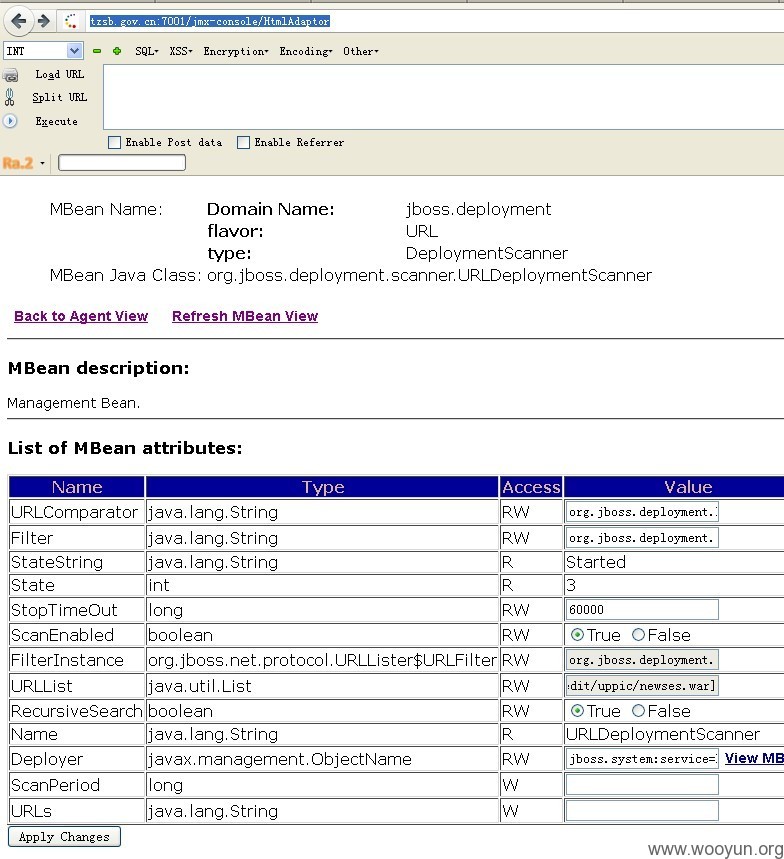The height and width of the screenshot is (859, 784).
Task: Set ScanEnabled to False
Action: [638, 634]
